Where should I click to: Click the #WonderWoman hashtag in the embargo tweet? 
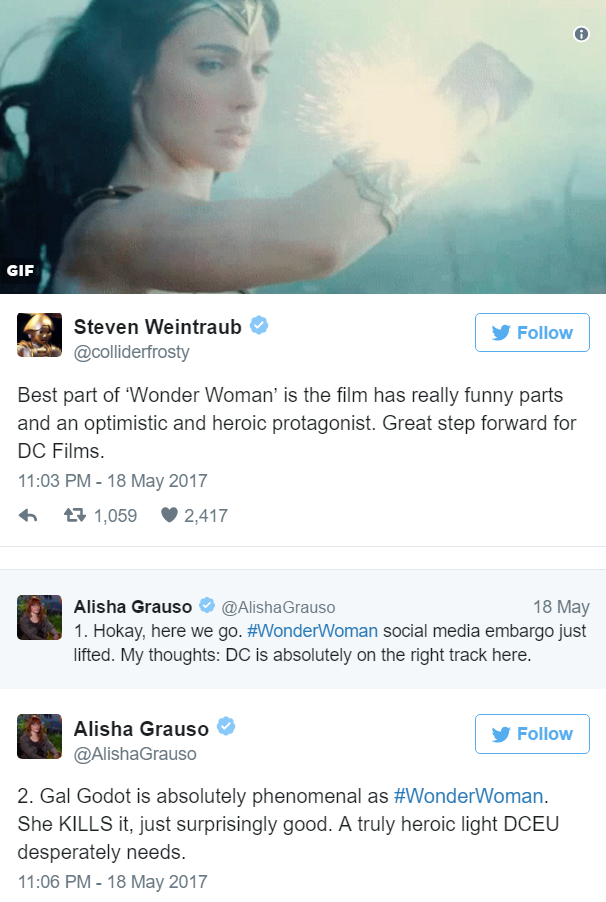pos(312,631)
